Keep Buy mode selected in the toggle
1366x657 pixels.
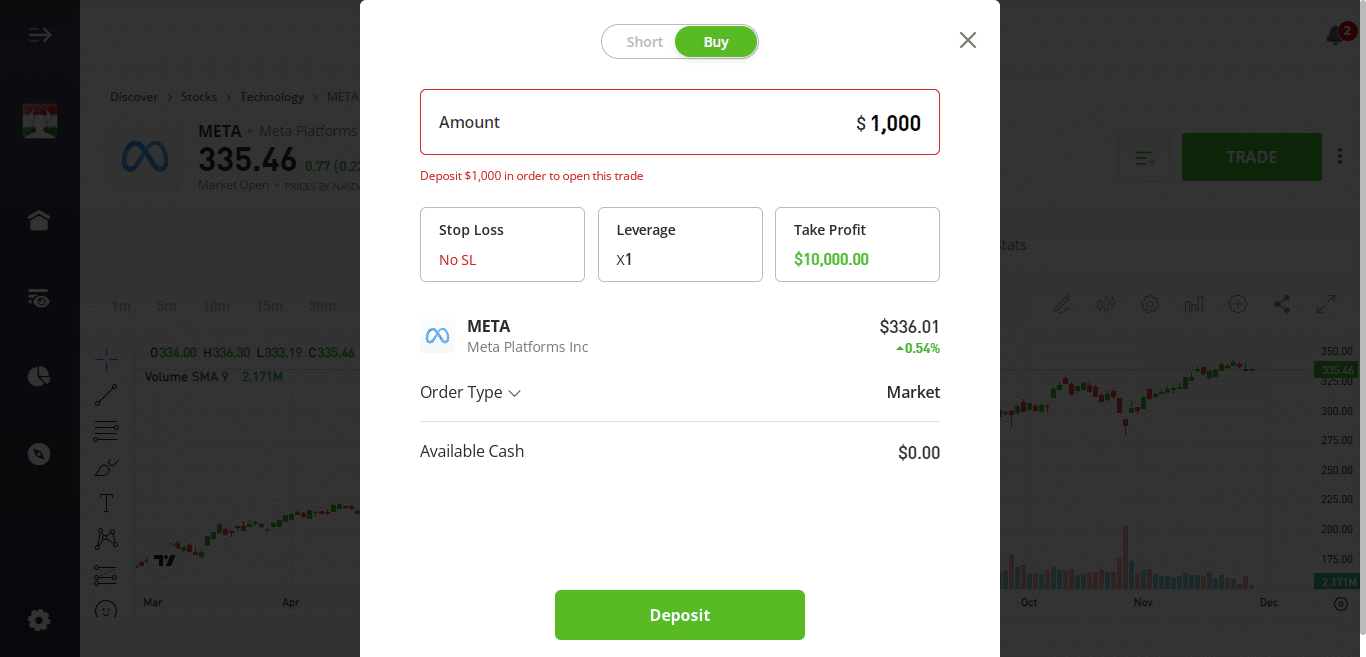coord(716,41)
